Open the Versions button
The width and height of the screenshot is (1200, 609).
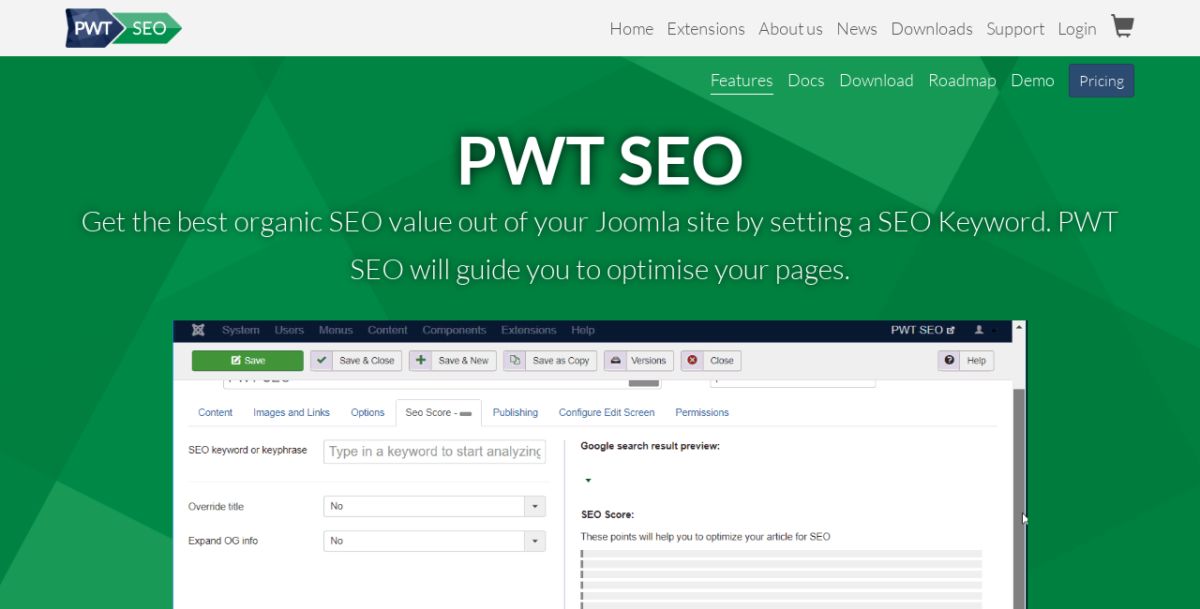(639, 361)
